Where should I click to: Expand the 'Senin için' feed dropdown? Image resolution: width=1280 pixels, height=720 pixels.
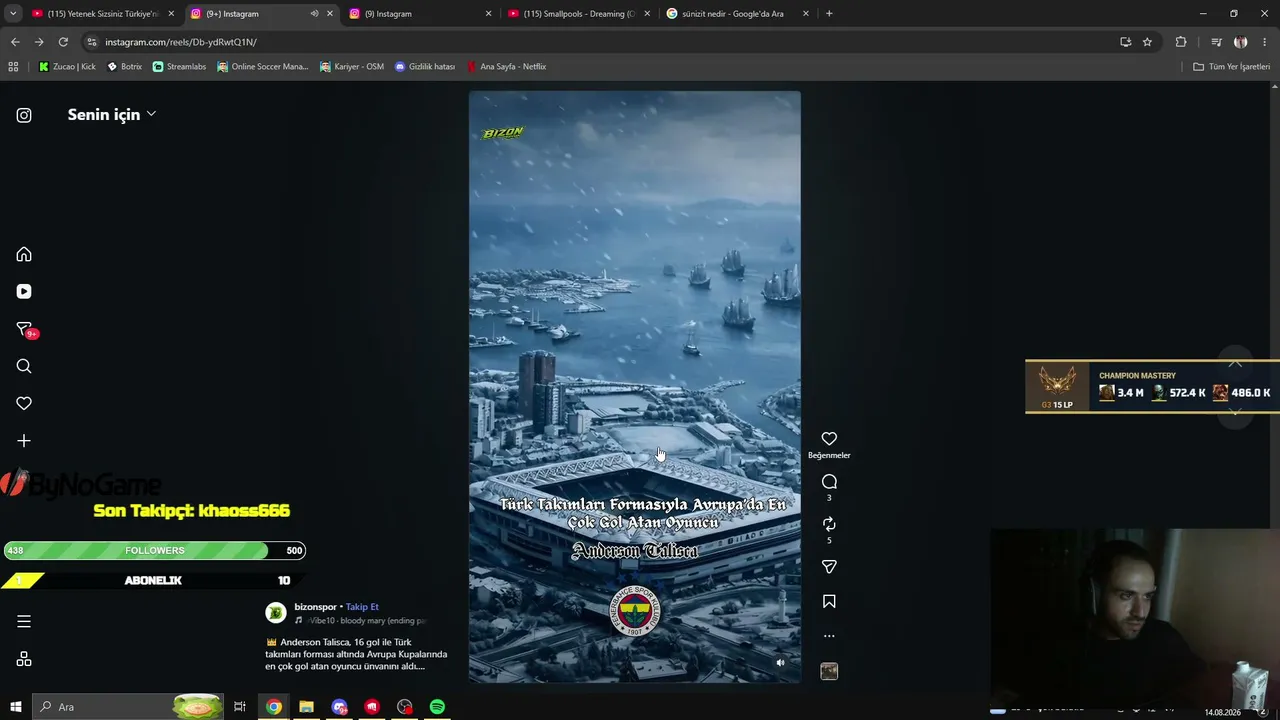point(111,115)
